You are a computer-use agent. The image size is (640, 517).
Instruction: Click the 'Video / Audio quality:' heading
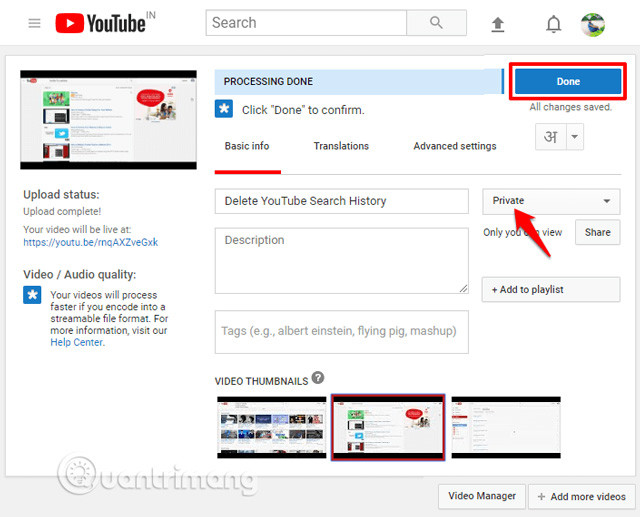pyautogui.click(x=80, y=275)
